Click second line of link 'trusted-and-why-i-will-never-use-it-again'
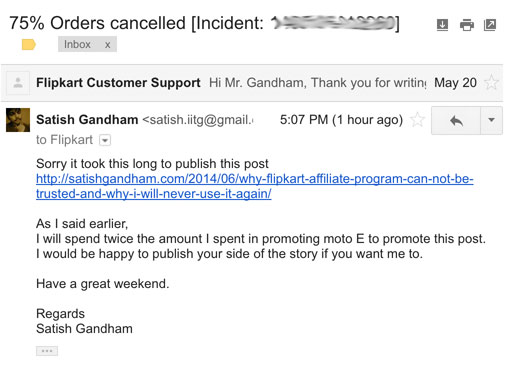 click(154, 194)
